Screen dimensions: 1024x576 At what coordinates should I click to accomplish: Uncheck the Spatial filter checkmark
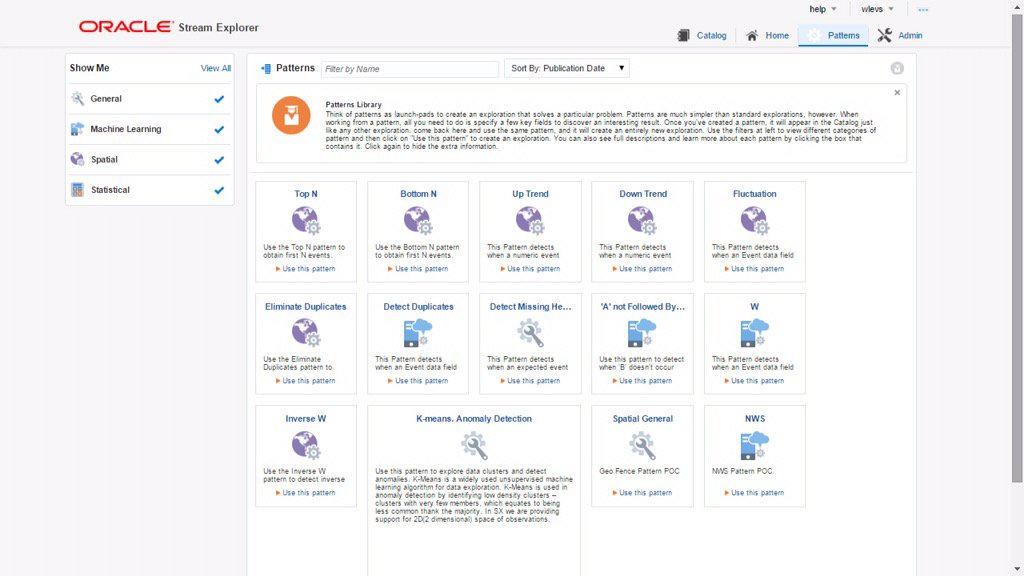click(x=219, y=160)
